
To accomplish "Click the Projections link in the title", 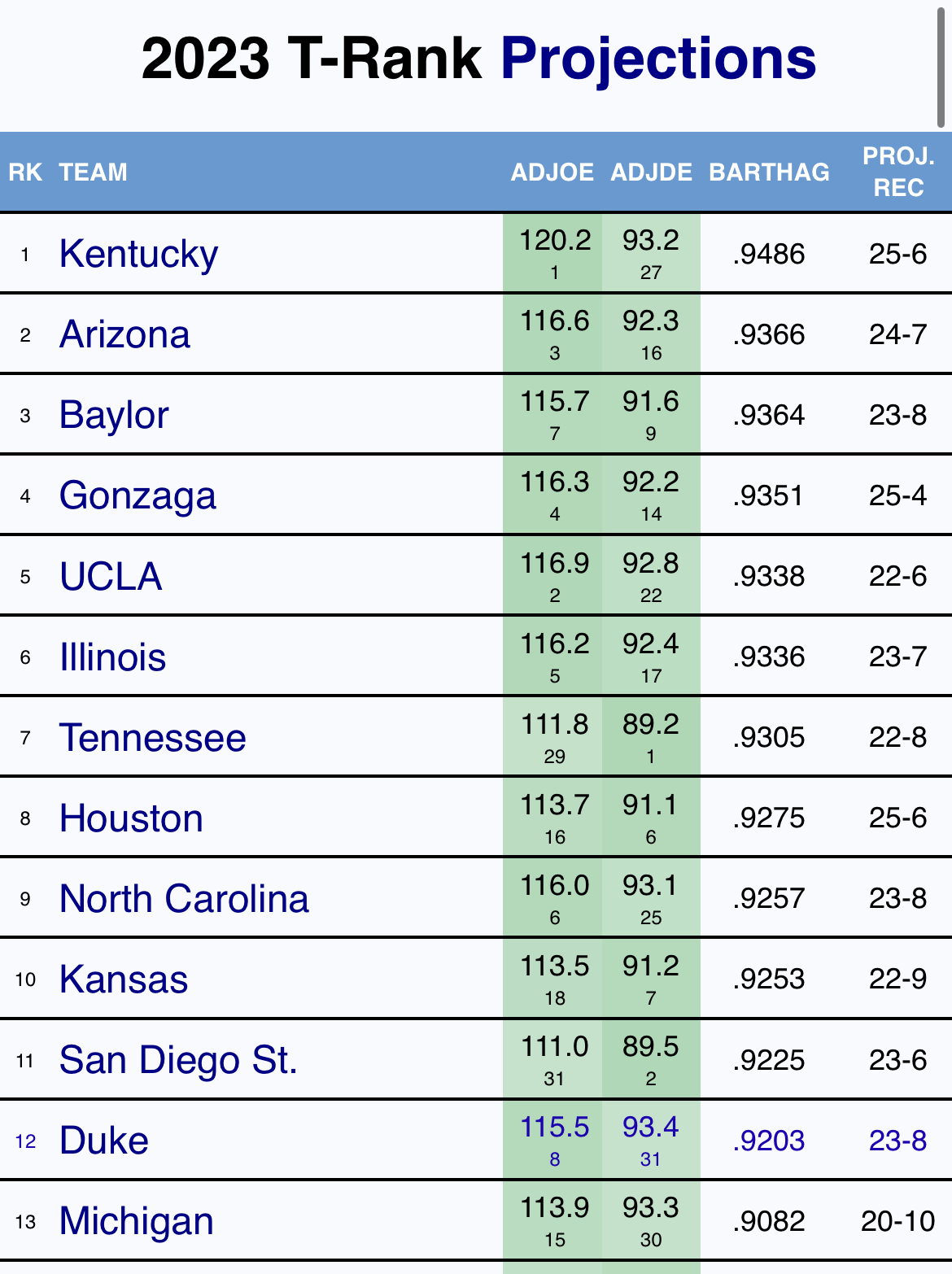I will [657, 59].
